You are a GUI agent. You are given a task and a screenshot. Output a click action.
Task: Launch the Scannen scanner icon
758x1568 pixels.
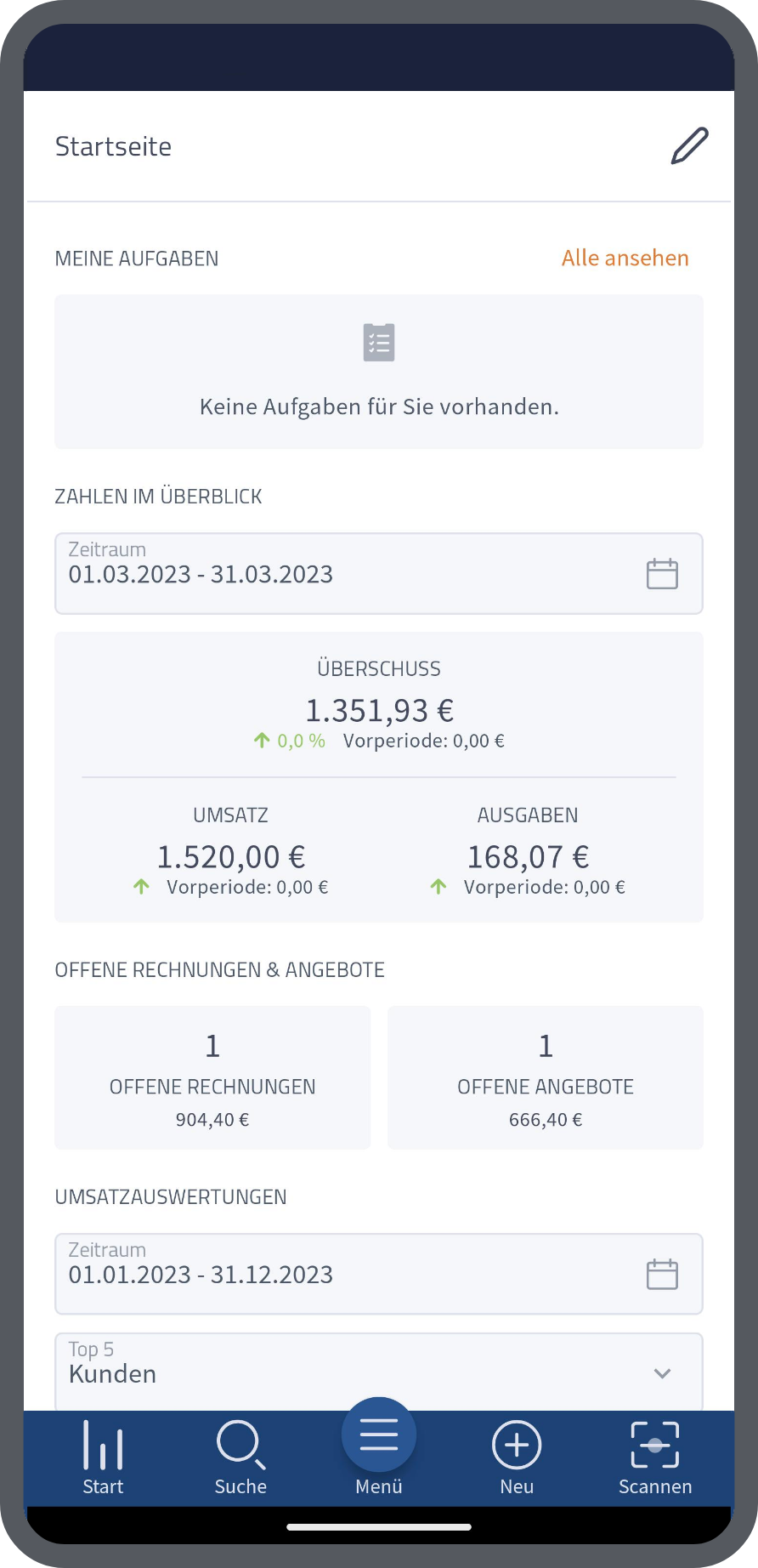point(654,1446)
